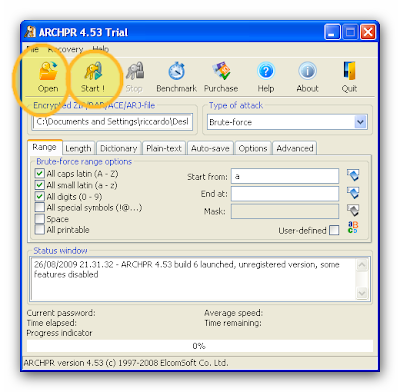This screenshot has height=392, width=400.
Task: Switch to the Options tab
Action: click(x=253, y=148)
